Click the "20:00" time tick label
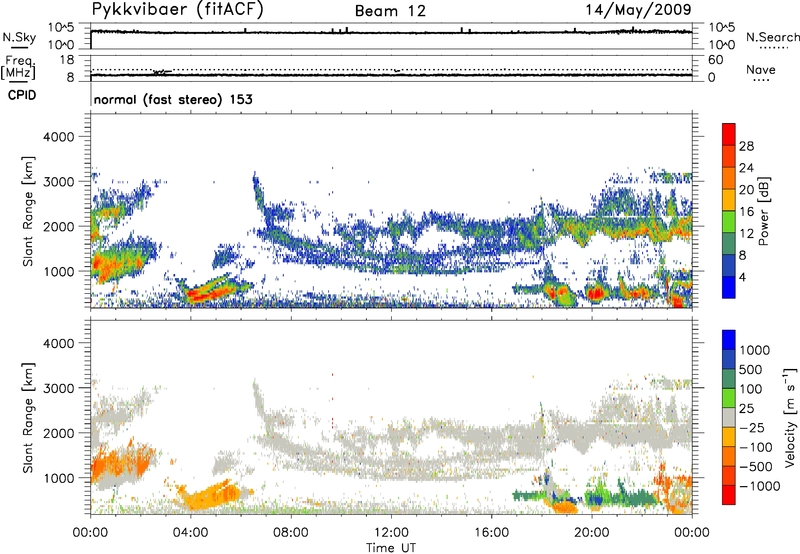The width and height of the screenshot is (800, 554). (592, 533)
